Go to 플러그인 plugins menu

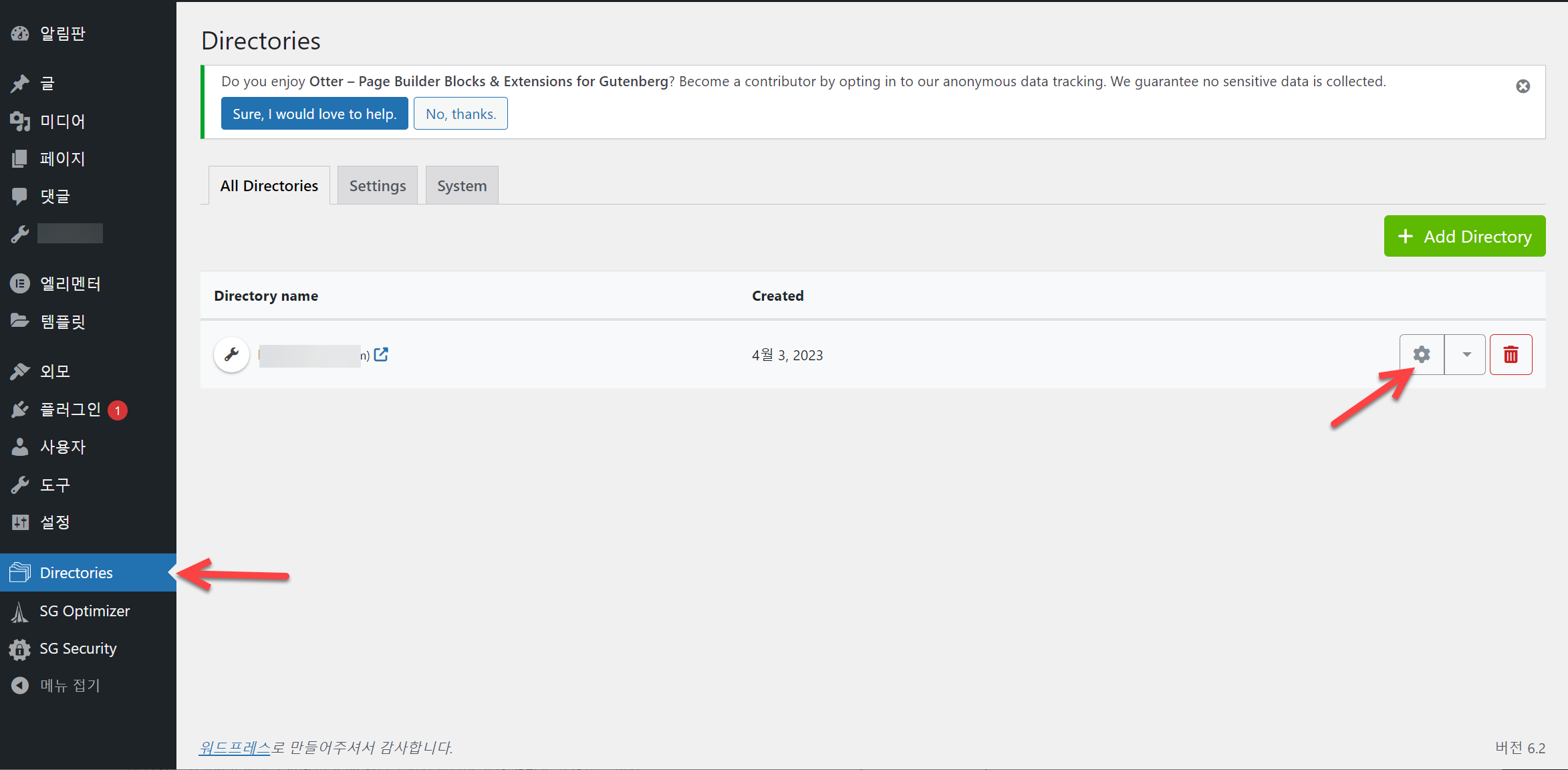(x=70, y=409)
